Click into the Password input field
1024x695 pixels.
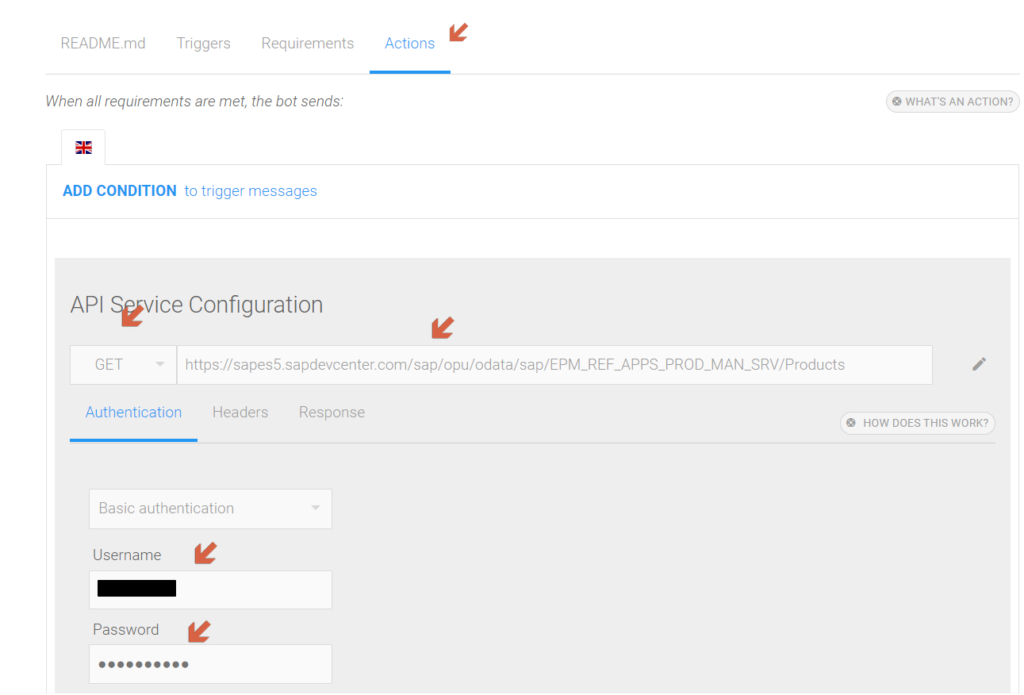[x=210, y=664]
